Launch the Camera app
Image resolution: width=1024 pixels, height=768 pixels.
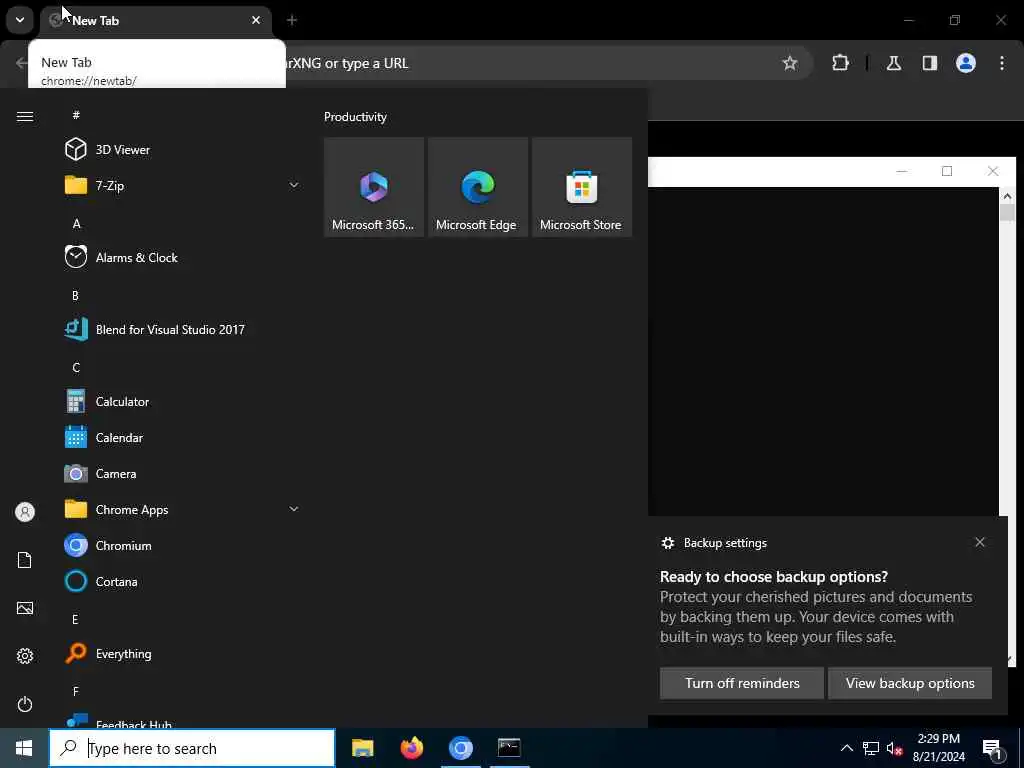tap(182, 473)
